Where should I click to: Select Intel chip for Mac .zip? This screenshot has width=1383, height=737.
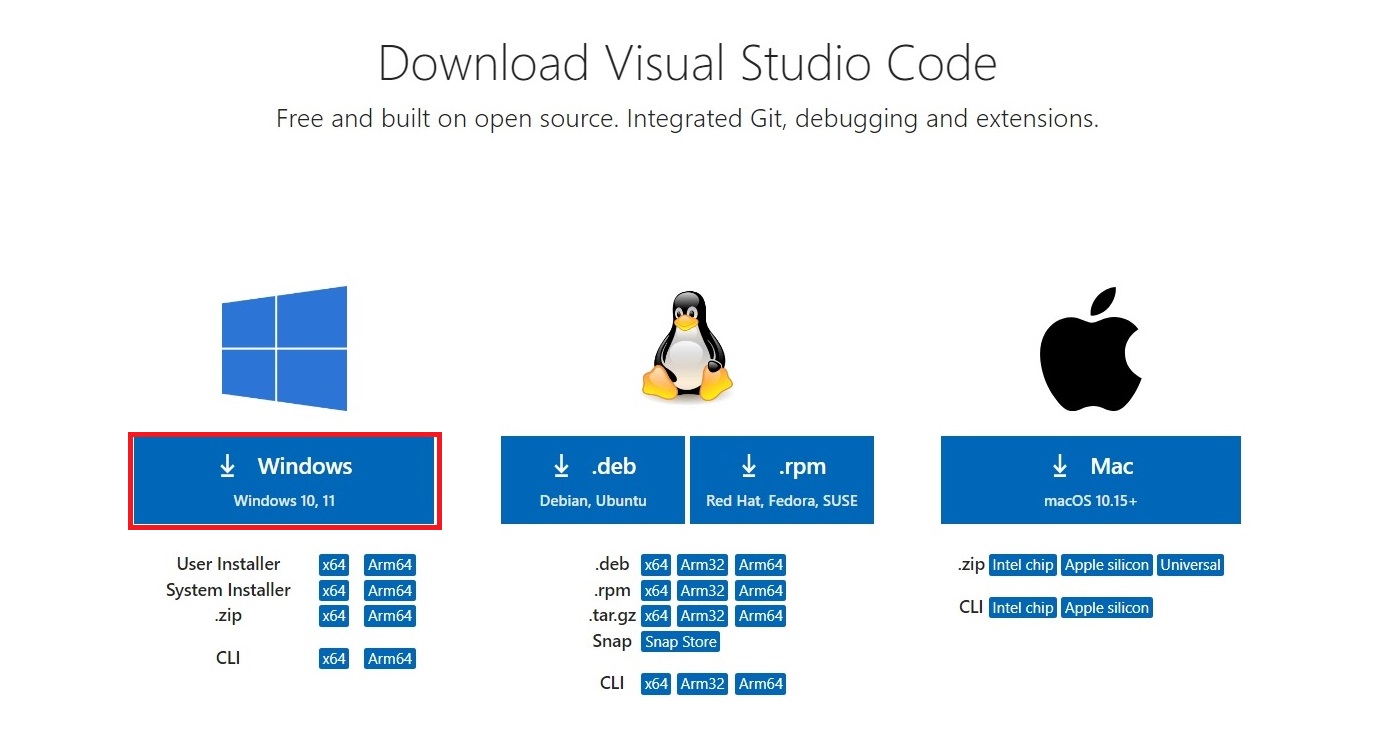[1023, 565]
